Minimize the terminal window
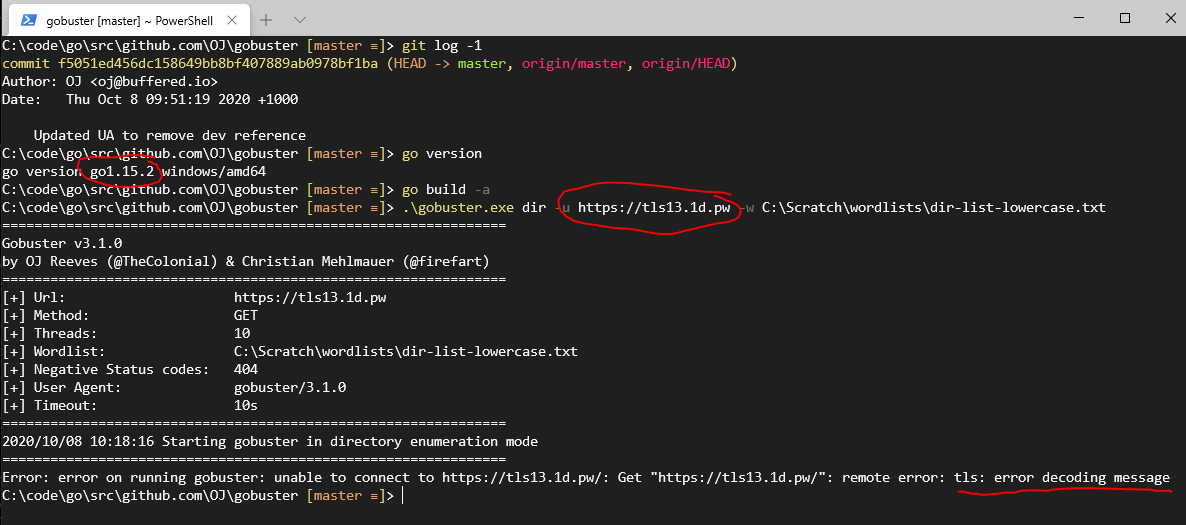The image size is (1186, 525). coord(1078,18)
